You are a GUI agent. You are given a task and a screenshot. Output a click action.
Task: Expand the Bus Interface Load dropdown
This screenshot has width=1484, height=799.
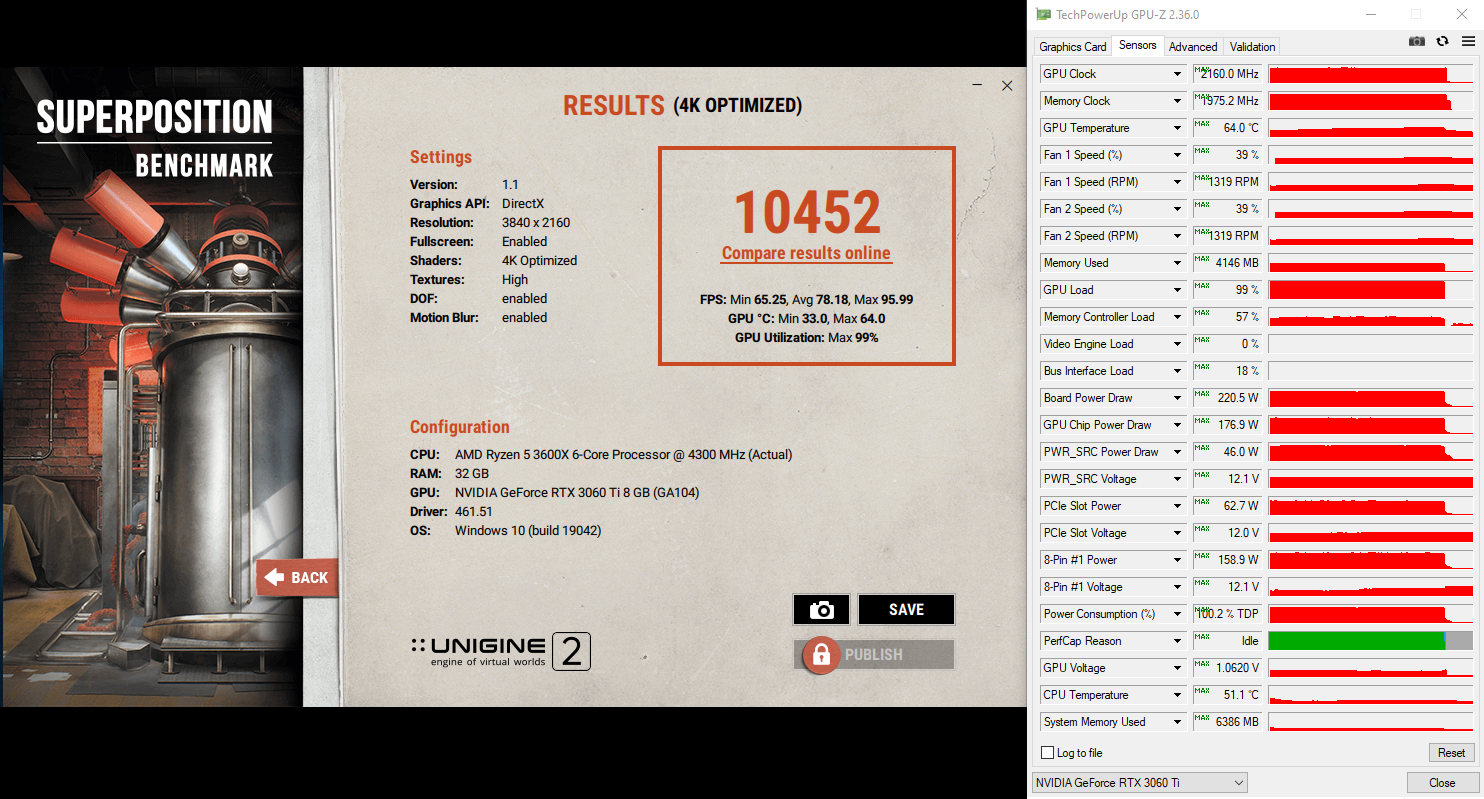click(1177, 371)
